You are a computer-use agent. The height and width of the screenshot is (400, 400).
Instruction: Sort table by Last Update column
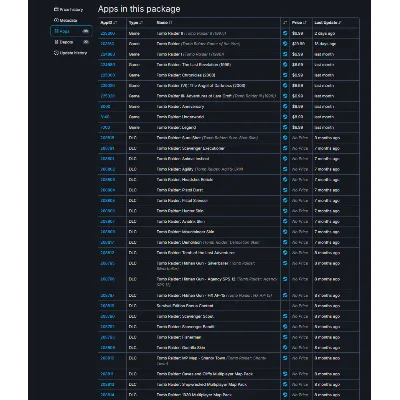pyautogui.click(x=328, y=23)
